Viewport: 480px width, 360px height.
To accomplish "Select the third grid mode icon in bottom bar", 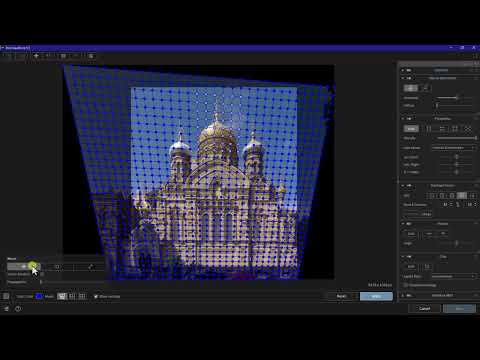I will (82, 296).
